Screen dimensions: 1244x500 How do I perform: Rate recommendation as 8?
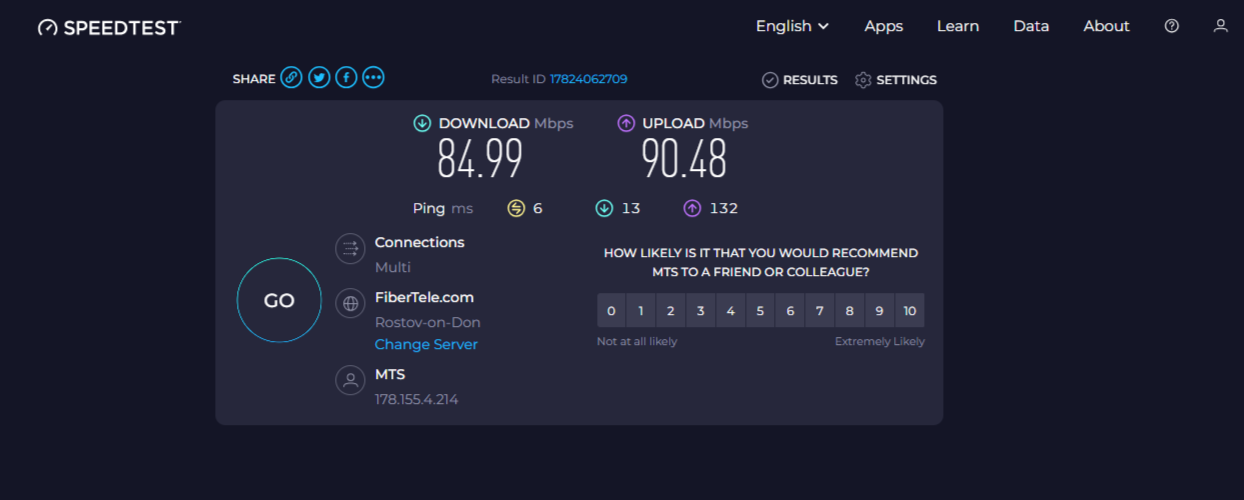[849, 311]
